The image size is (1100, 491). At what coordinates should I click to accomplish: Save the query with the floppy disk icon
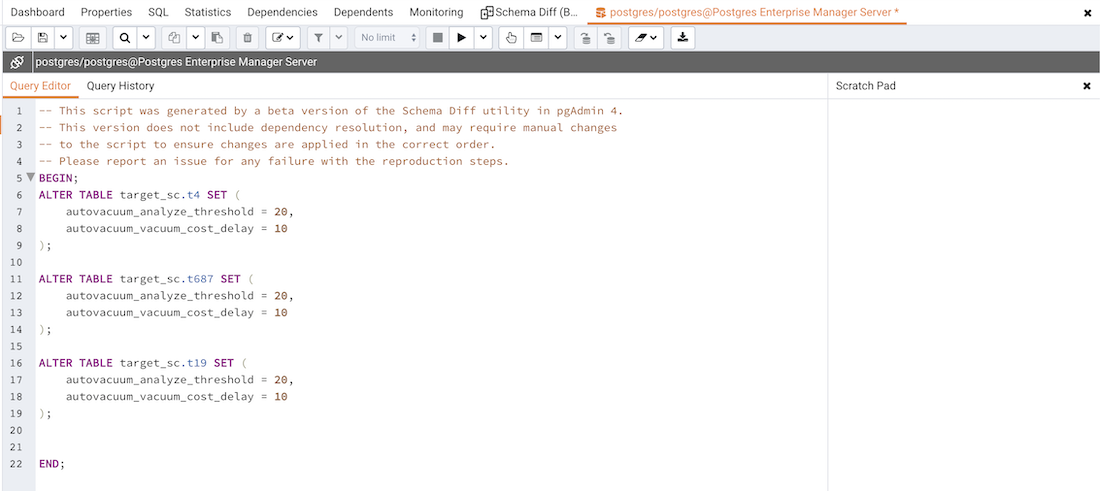tap(43, 38)
